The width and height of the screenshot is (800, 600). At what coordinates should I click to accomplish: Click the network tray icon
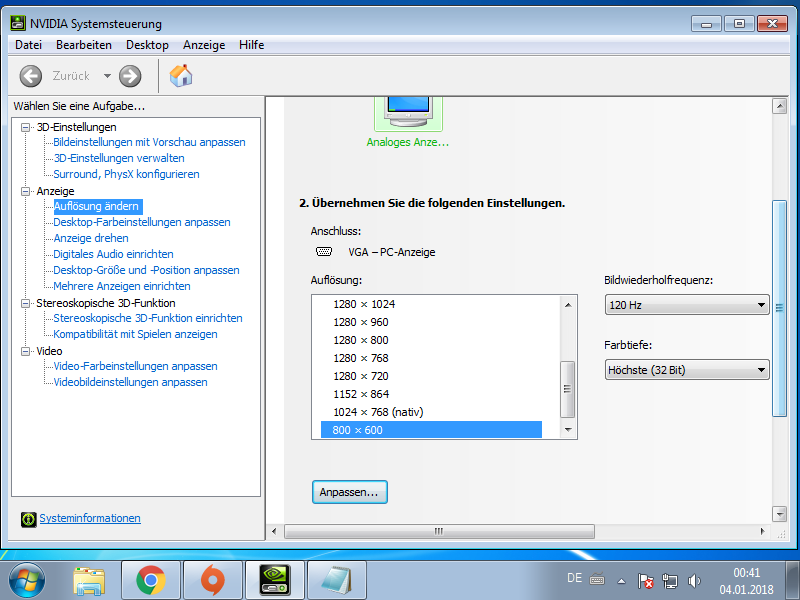click(670, 581)
